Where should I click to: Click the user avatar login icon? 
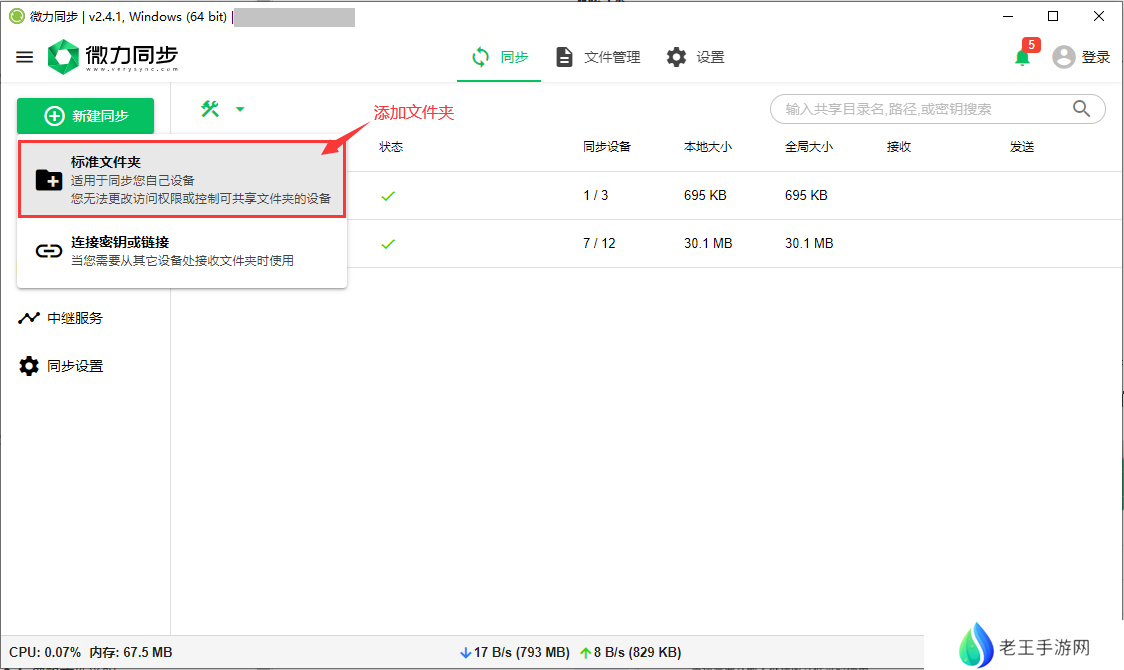click(1064, 57)
